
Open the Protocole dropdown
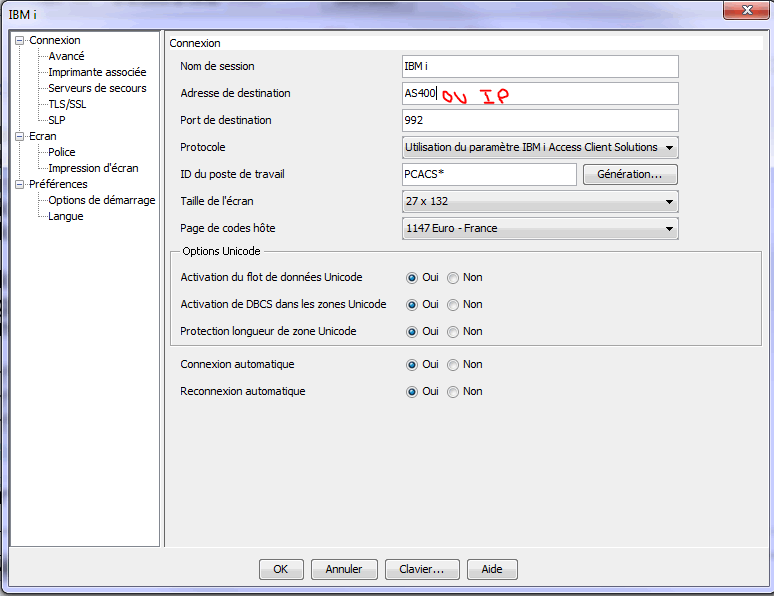[x=540, y=147]
